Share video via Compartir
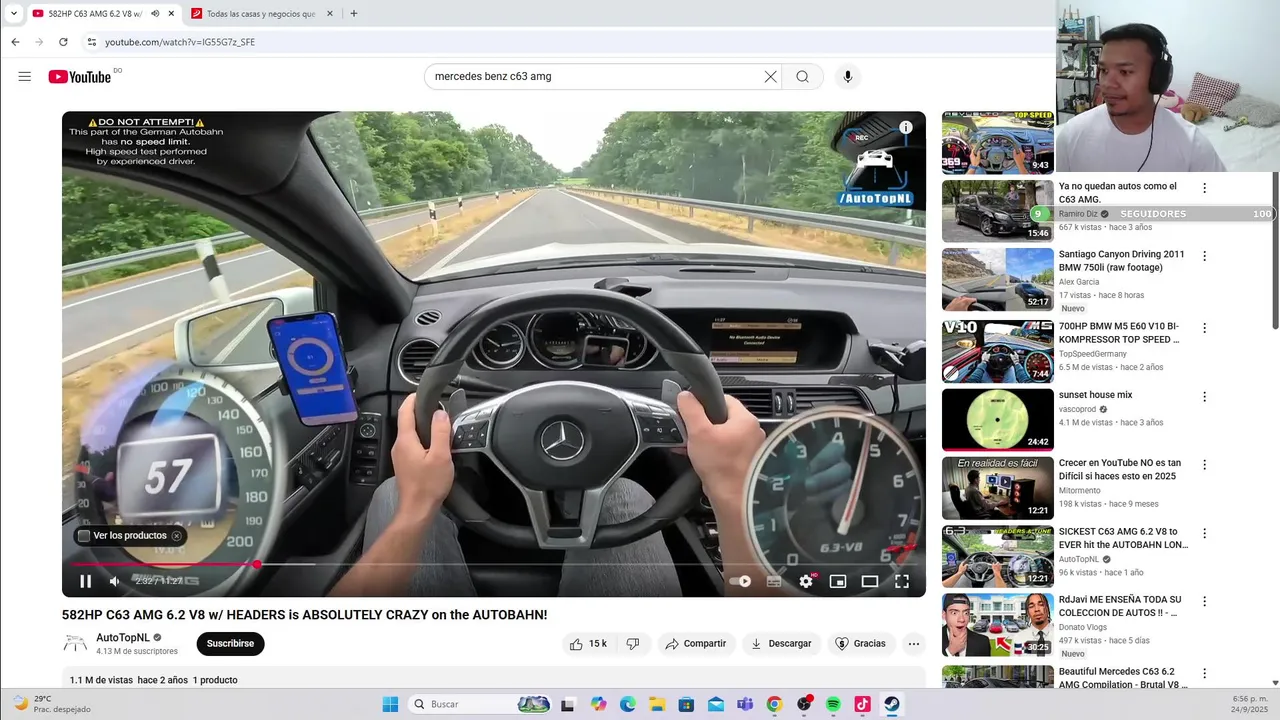The height and width of the screenshot is (720, 1280). pyautogui.click(x=696, y=644)
